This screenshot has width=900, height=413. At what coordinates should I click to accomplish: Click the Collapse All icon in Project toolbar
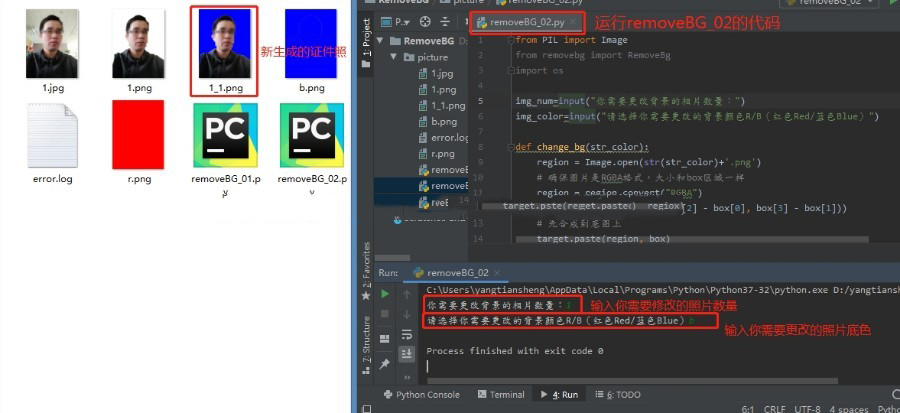pyautogui.click(x=444, y=21)
